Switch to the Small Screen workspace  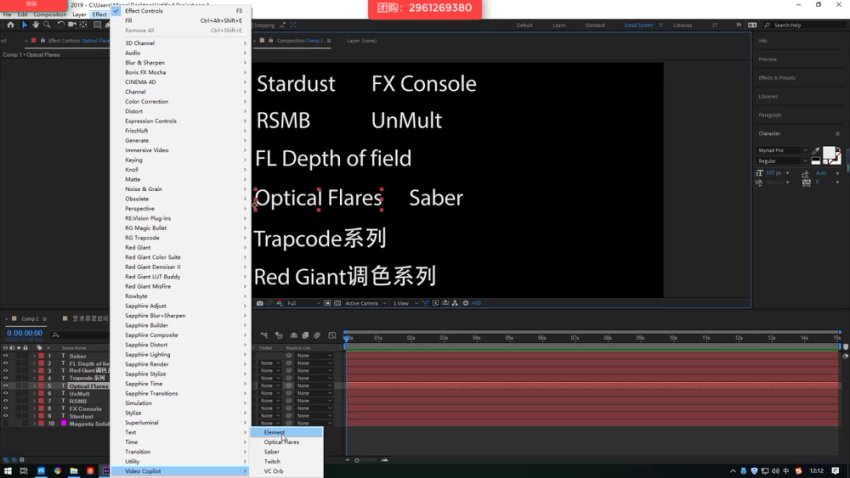pos(638,25)
